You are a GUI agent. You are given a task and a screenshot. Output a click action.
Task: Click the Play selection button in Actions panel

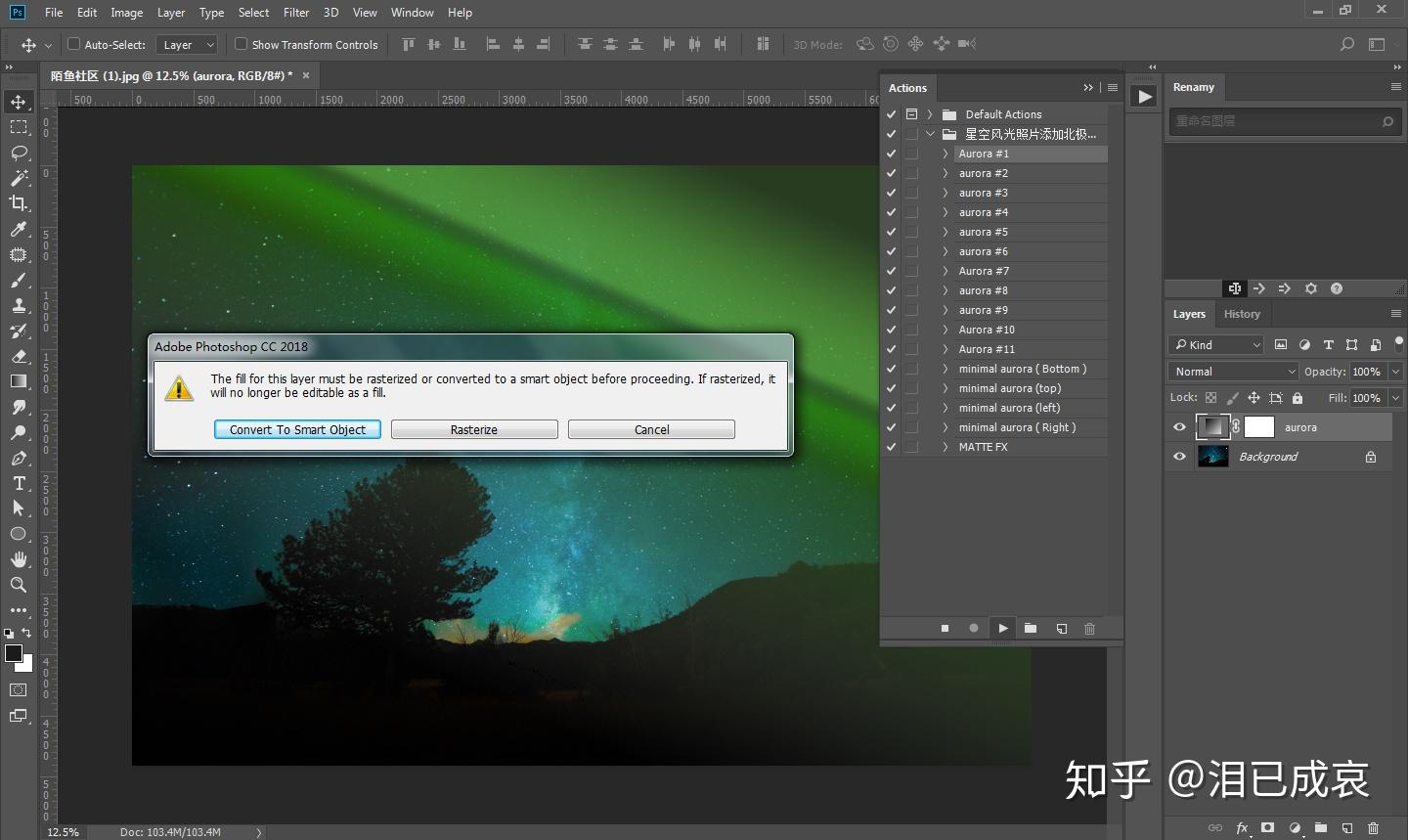click(x=1002, y=629)
